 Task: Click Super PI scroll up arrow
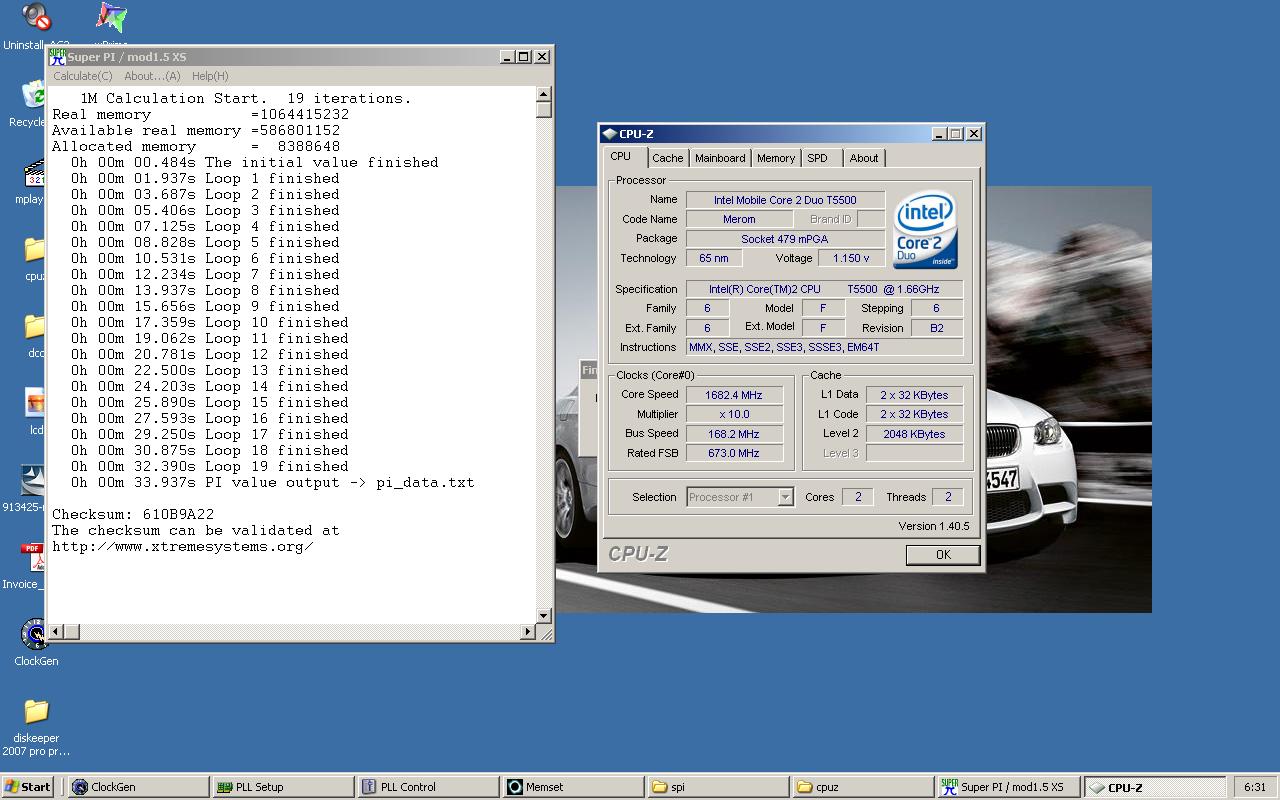click(544, 95)
